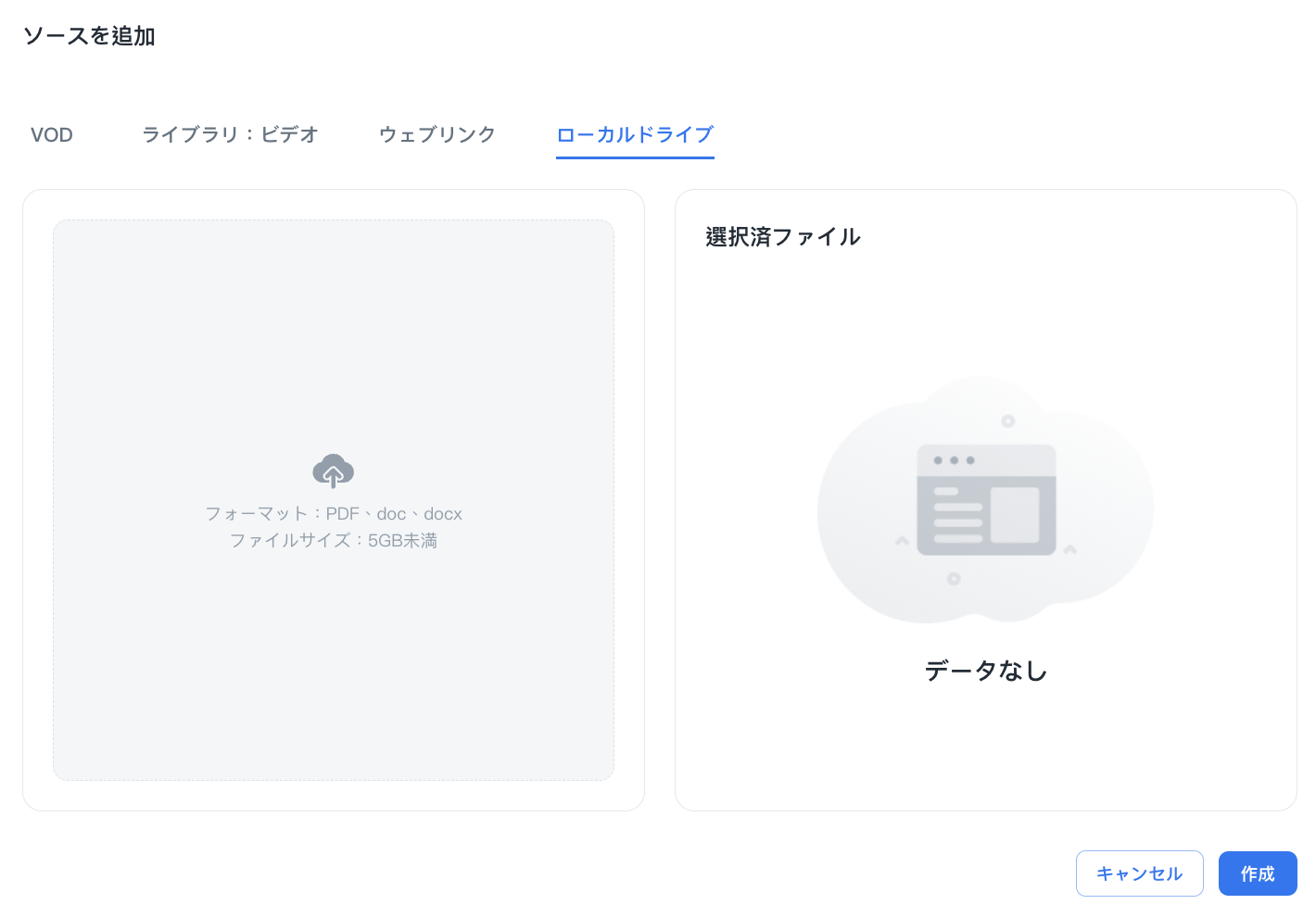Click the フォーマット：PDF、doc、docx text
The width and height of the screenshot is (1316, 917).
coord(334,514)
